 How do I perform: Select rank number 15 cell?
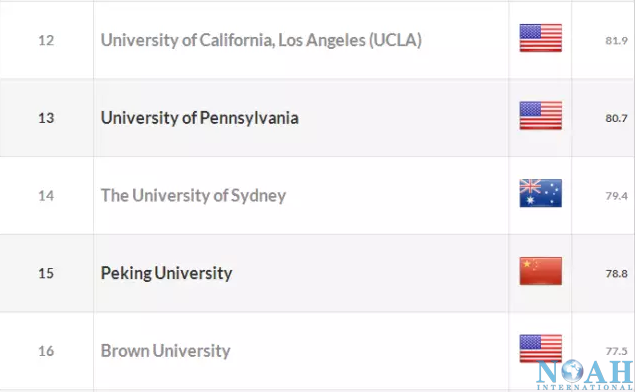(46, 273)
